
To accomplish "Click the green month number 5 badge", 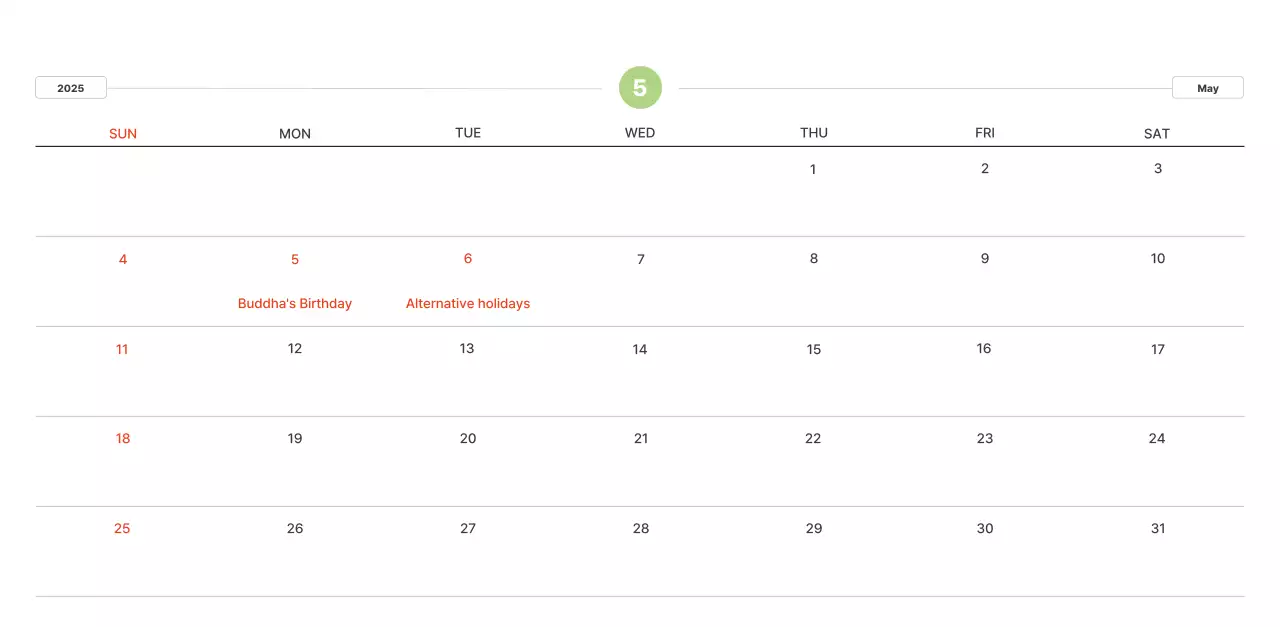I will 640,88.
